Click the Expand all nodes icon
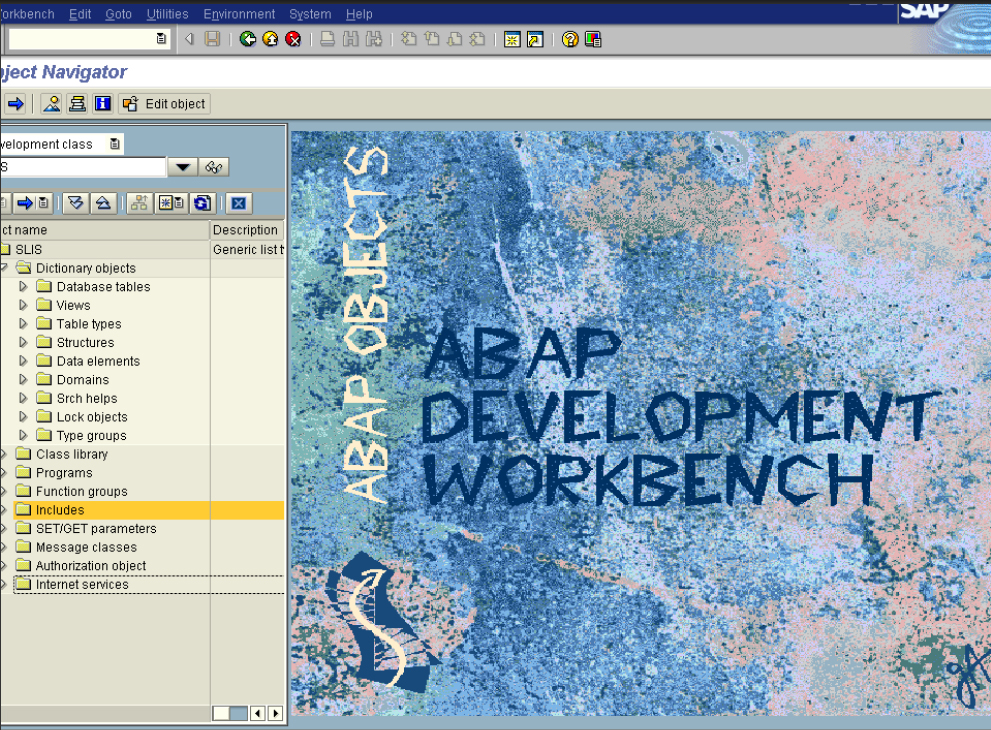991x730 pixels. point(76,203)
